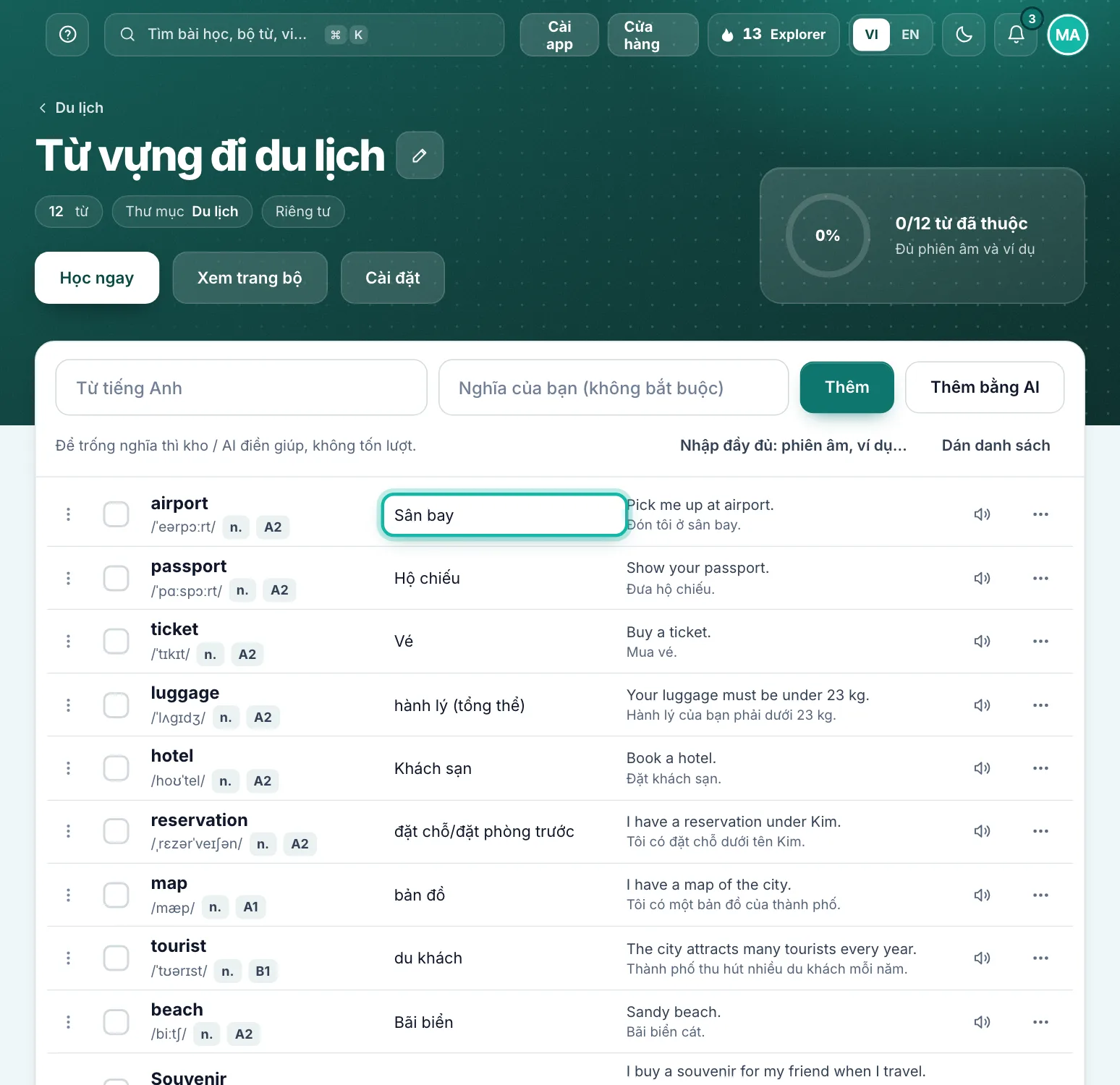The image size is (1120, 1085).
Task: Tick the airport checkbox
Action: 116,514
